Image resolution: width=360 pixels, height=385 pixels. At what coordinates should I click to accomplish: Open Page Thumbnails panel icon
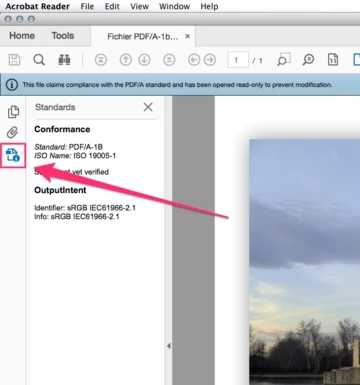(x=13, y=112)
